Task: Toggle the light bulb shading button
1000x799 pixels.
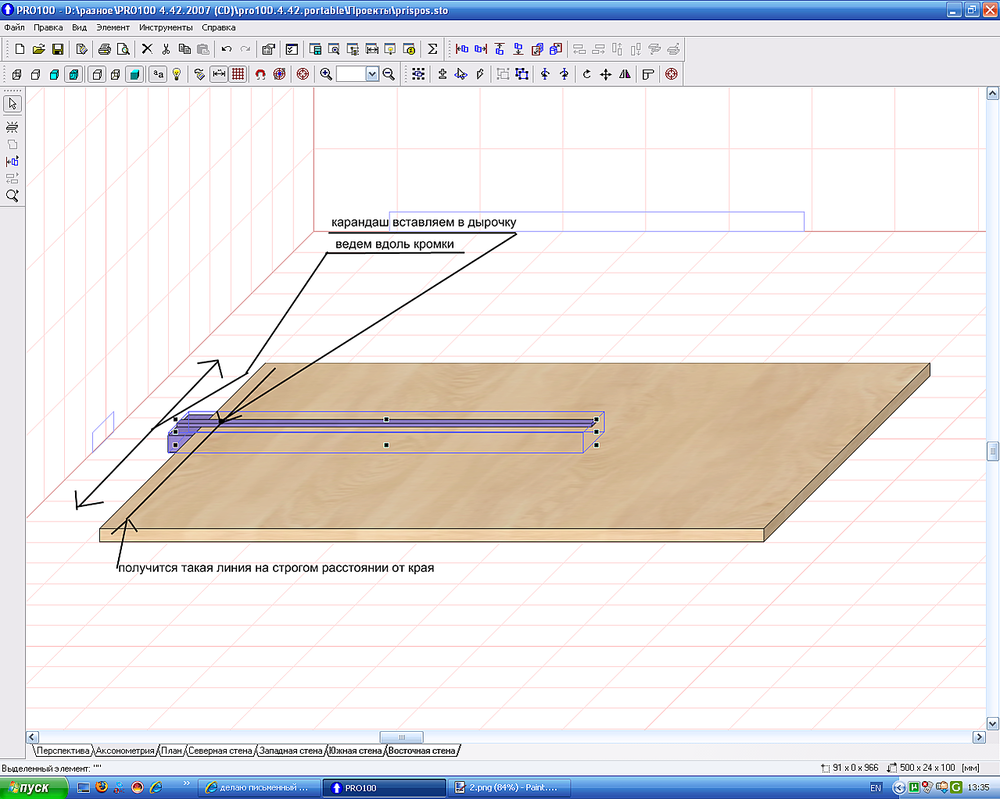Action: [x=177, y=74]
